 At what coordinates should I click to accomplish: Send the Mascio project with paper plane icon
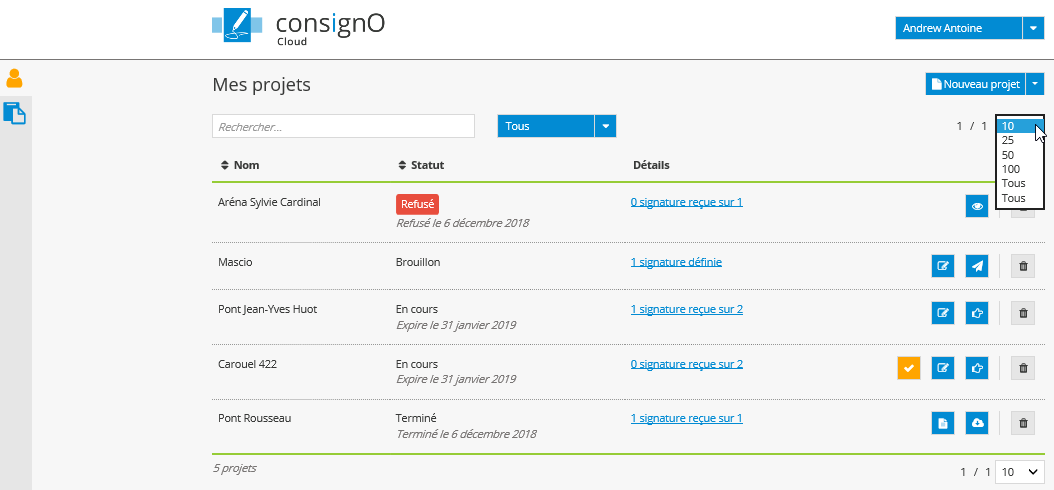tap(977, 265)
